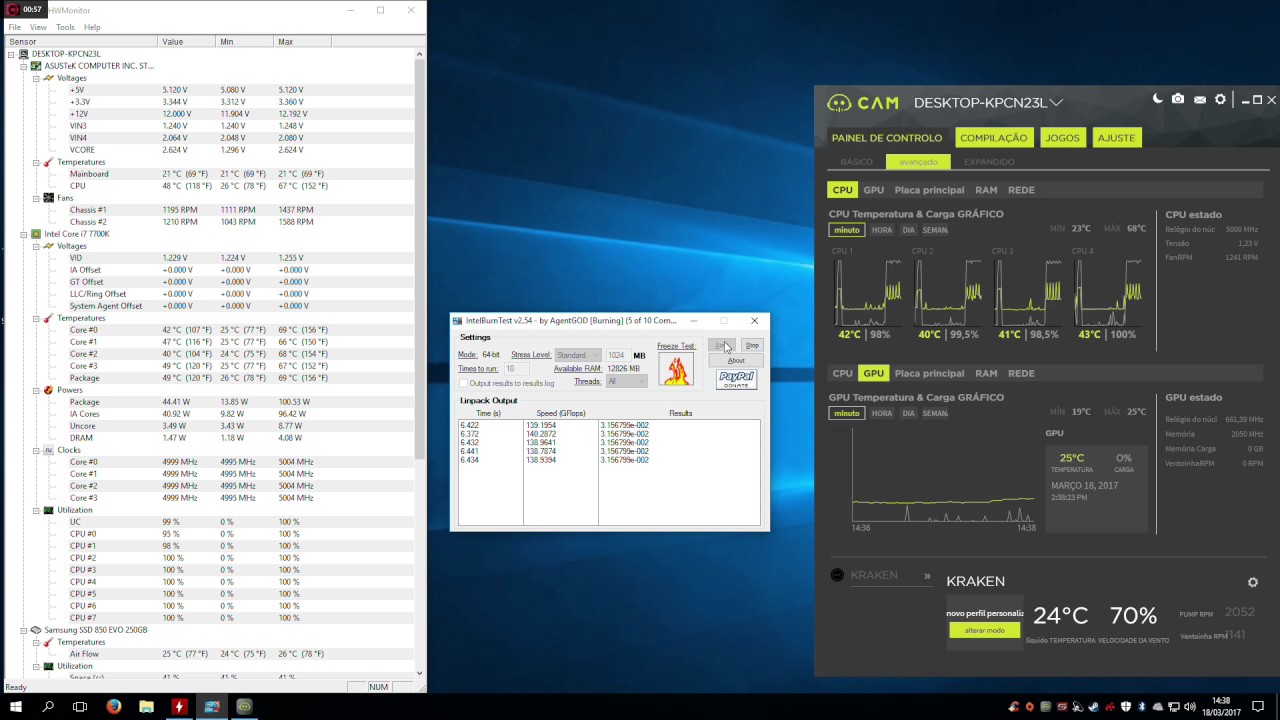Viewport: 1280px width, 720px height.
Task: Click the Steam tray icon
Action: pyautogui.click(x=1094, y=706)
